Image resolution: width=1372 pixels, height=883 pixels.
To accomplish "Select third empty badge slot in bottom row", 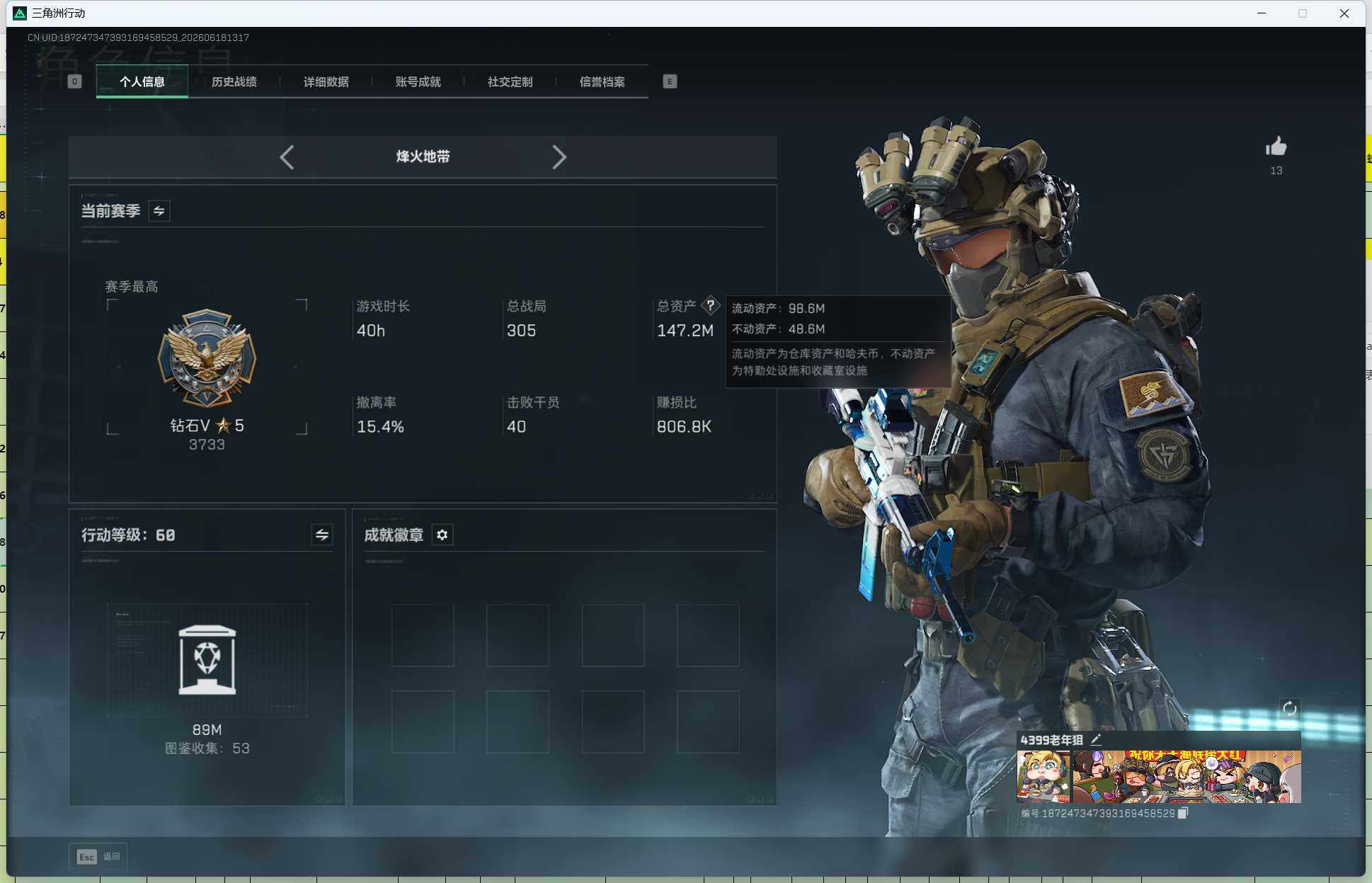I will point(613,722).
